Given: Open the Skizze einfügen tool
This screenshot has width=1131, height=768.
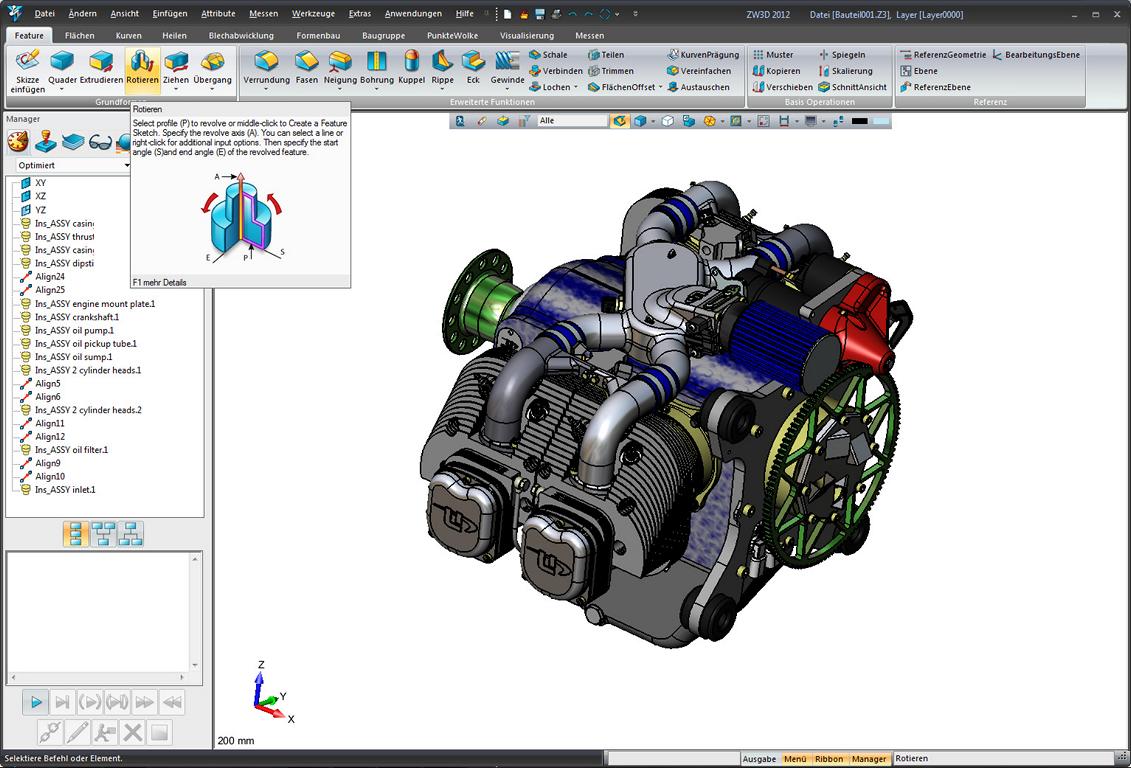Looking at the screenshot, I should (27, 71).
